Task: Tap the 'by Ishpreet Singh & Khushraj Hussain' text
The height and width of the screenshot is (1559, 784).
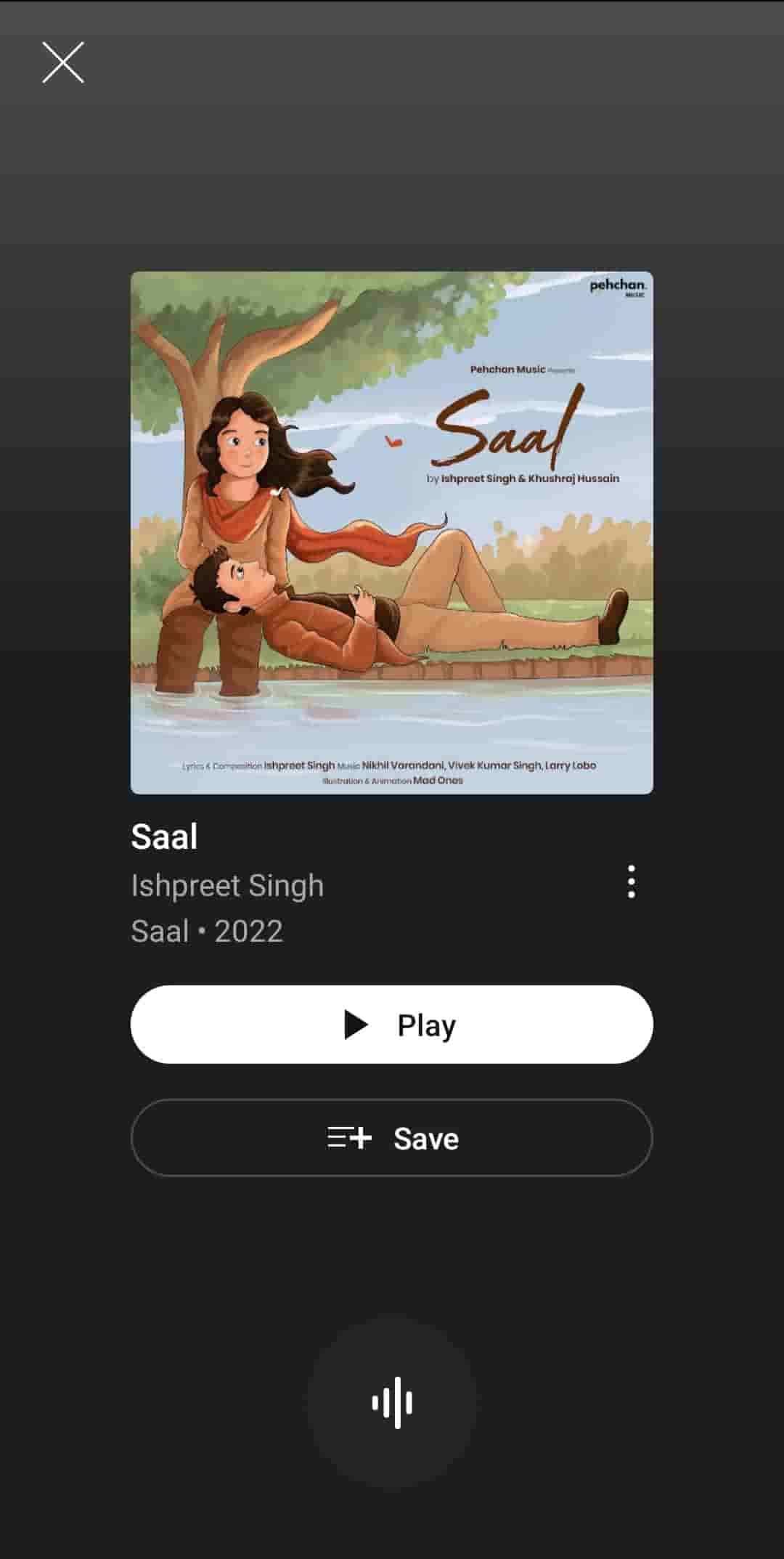Action: (x=523, y=479)
